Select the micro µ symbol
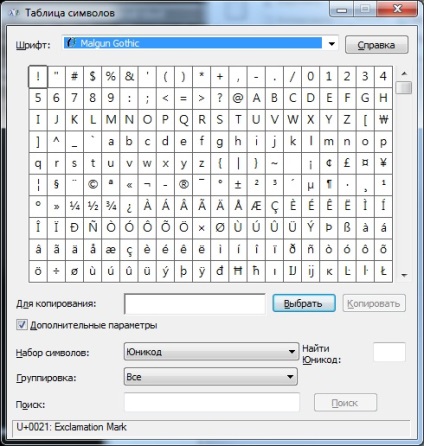 (x=311, y=185)
